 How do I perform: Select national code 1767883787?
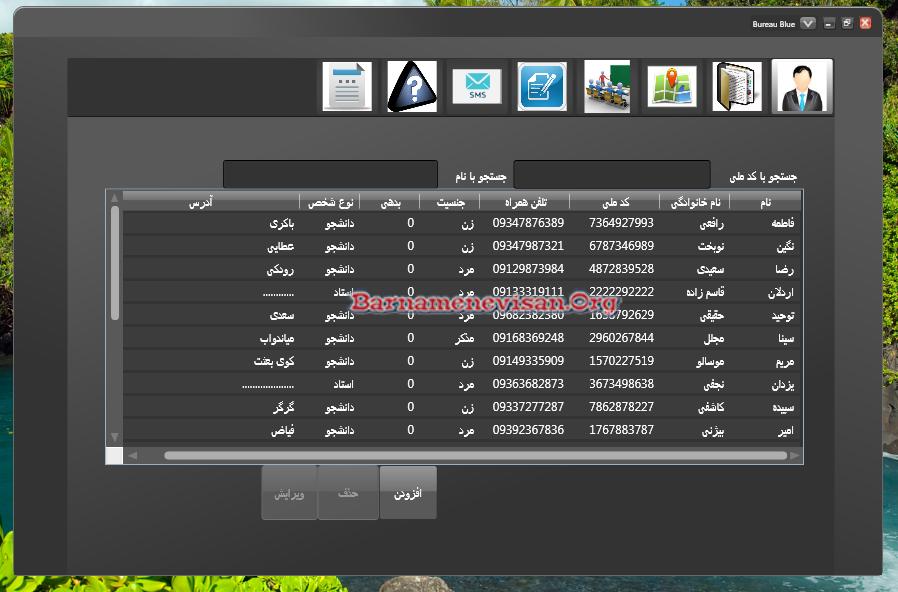click(x=621, y=429)
